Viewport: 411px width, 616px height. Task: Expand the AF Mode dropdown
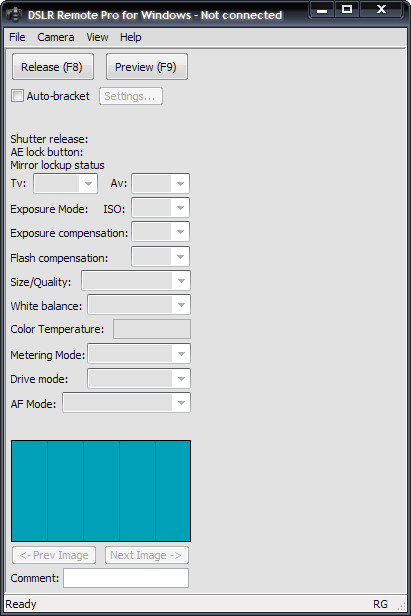(127, 403)
